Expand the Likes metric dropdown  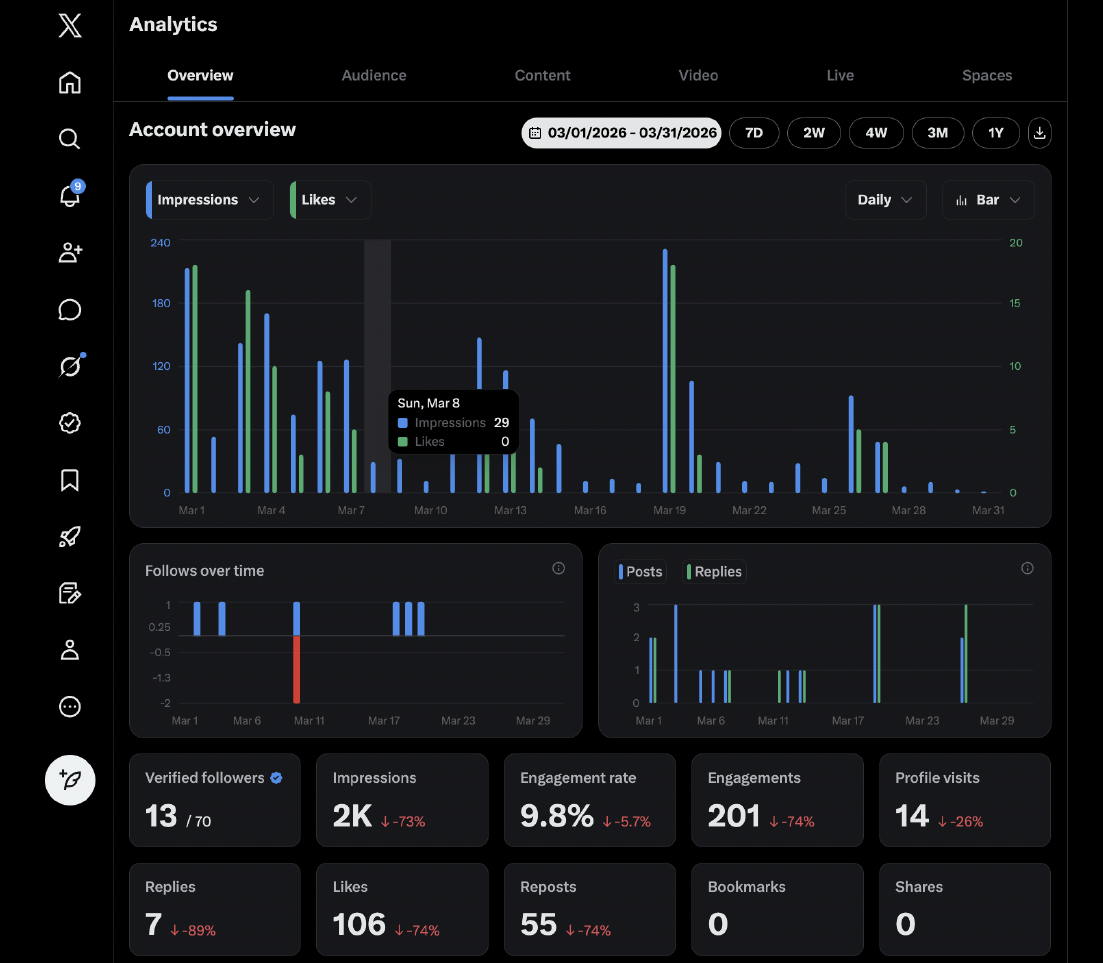(330, 200)
